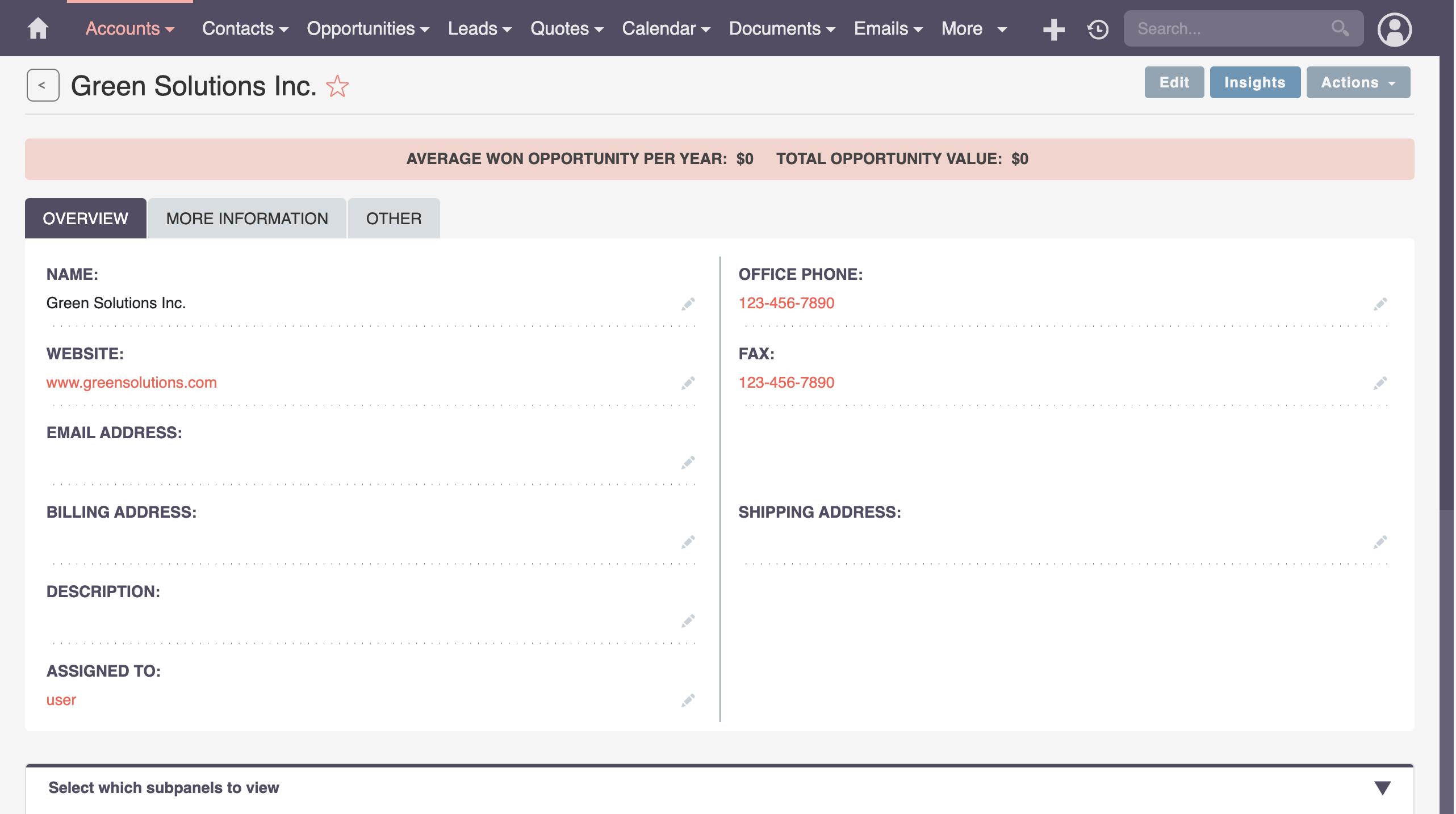Click the Insights button
This screenshot has height=814, width=1456.
(x=1254, y=82)
